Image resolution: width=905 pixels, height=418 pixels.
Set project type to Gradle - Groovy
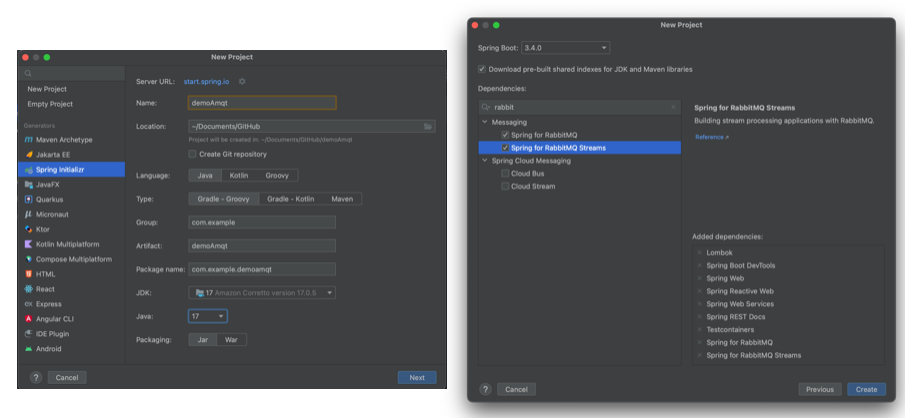[223, 199]
